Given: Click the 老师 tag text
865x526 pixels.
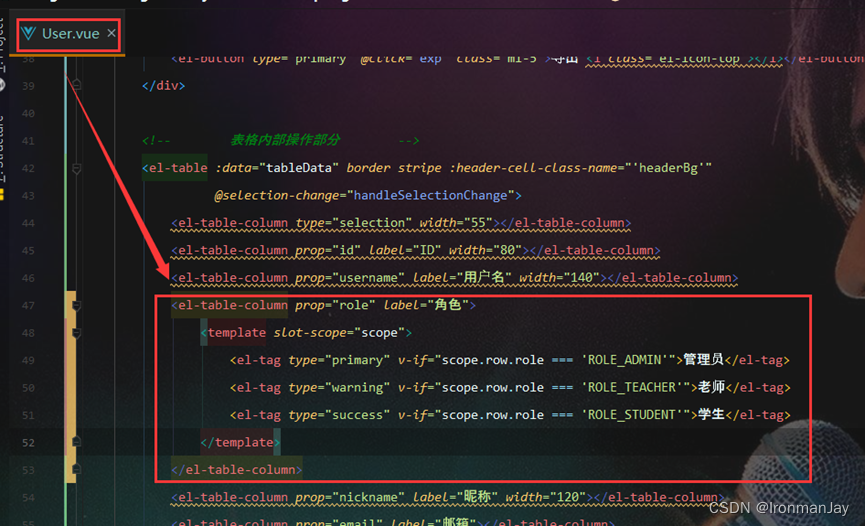Looking at the screenshot, I should (711, 387).
